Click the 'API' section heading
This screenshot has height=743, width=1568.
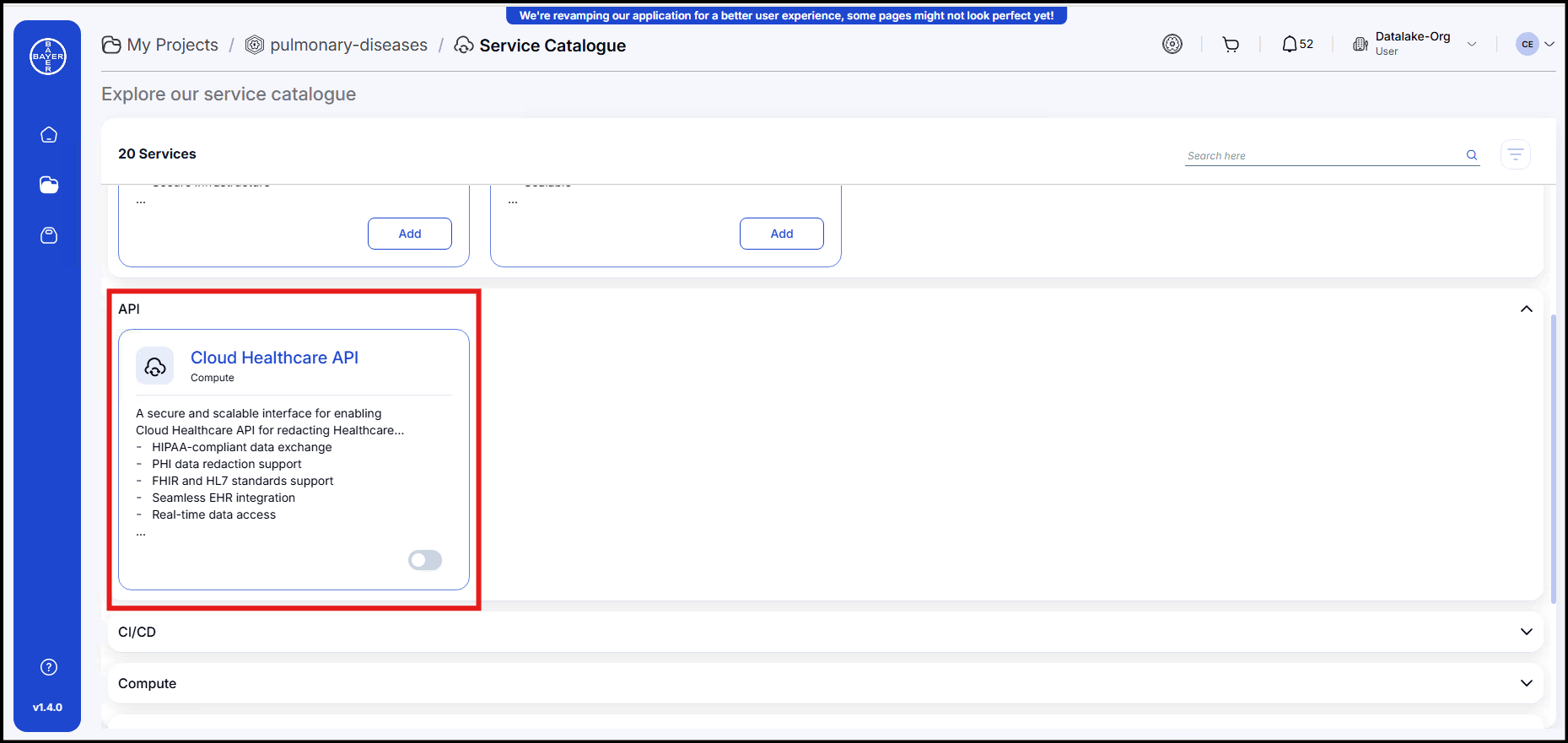click(x=129, y=309)
